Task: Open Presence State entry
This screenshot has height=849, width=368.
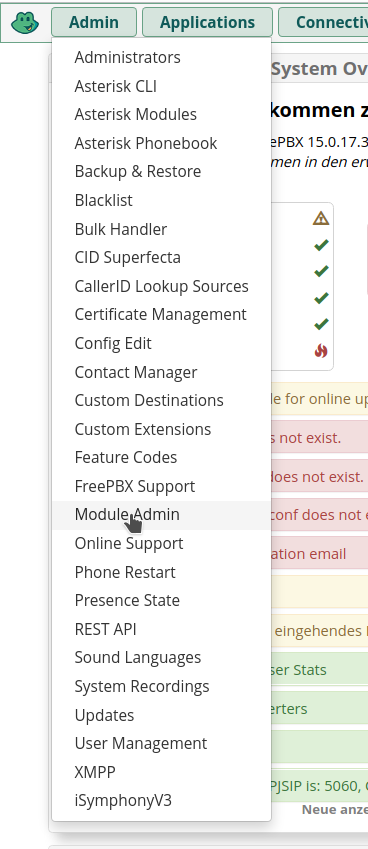Action: point(161,600)
